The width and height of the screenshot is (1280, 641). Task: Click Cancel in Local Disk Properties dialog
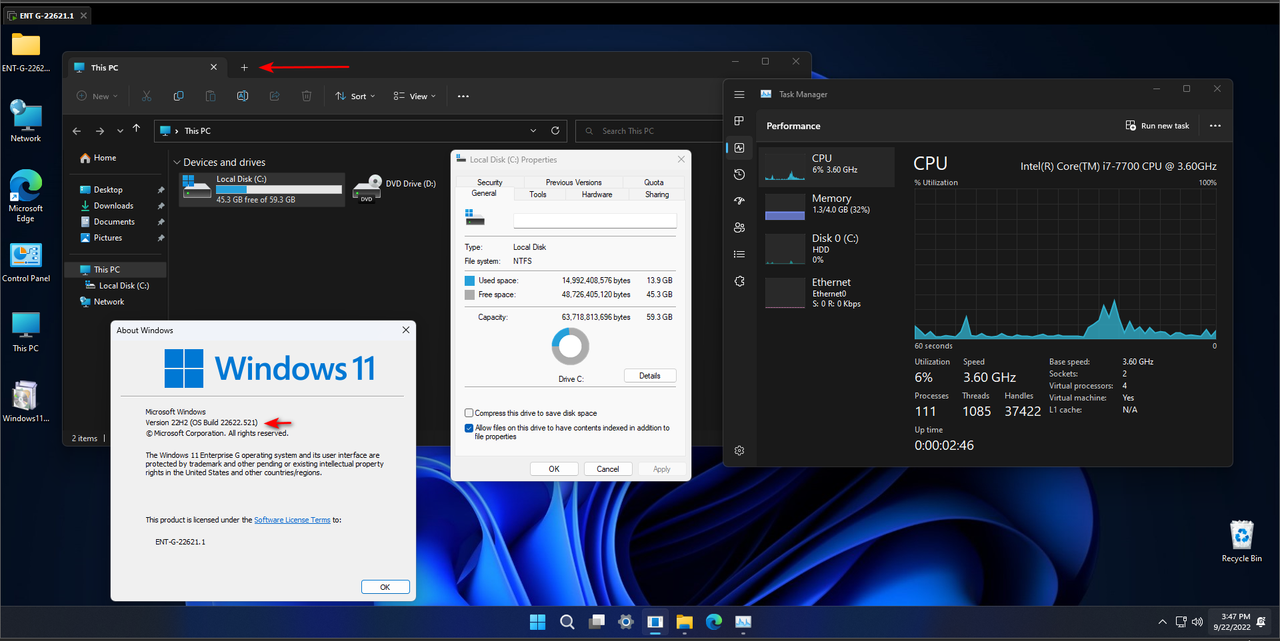[608, 468]
